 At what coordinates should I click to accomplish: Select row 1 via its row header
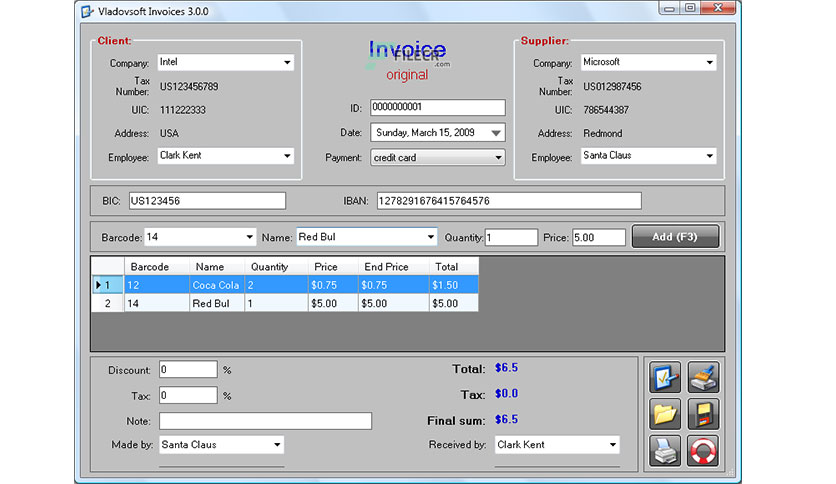point(108,285)
